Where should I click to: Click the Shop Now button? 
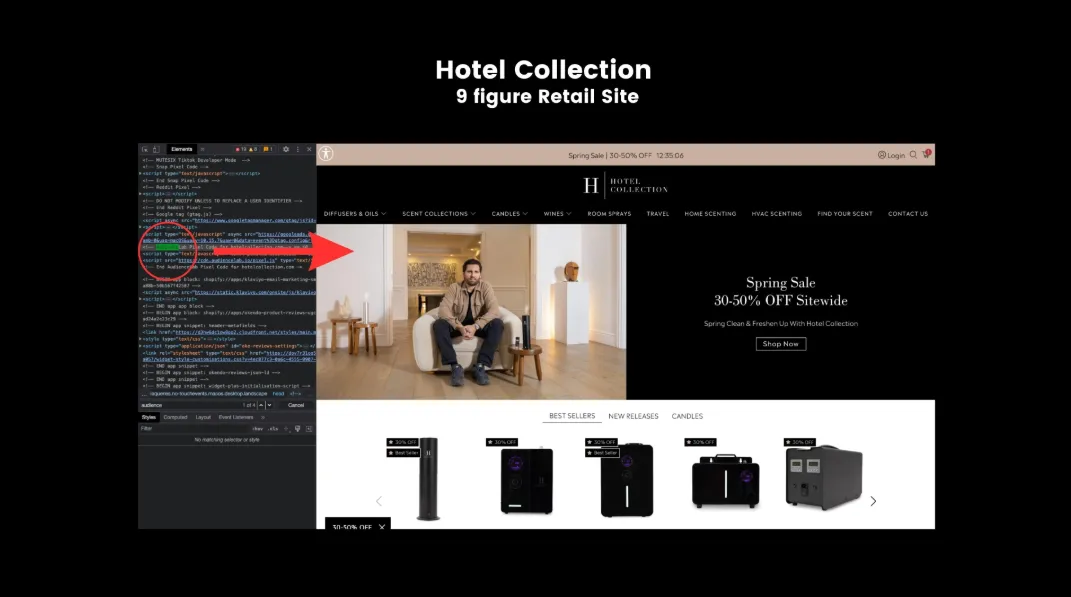781,344
